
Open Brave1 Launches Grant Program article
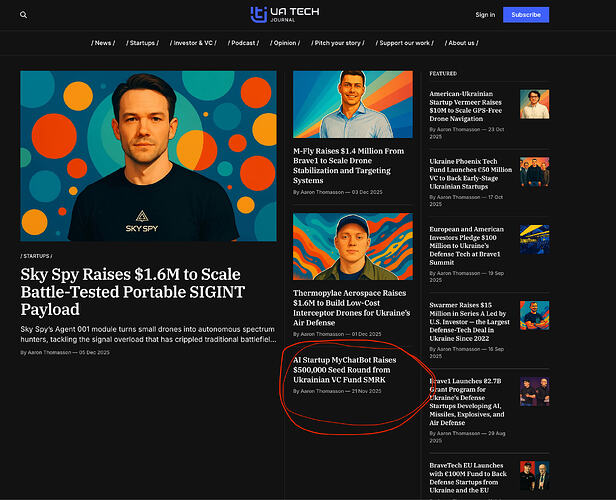pos(467,401)
